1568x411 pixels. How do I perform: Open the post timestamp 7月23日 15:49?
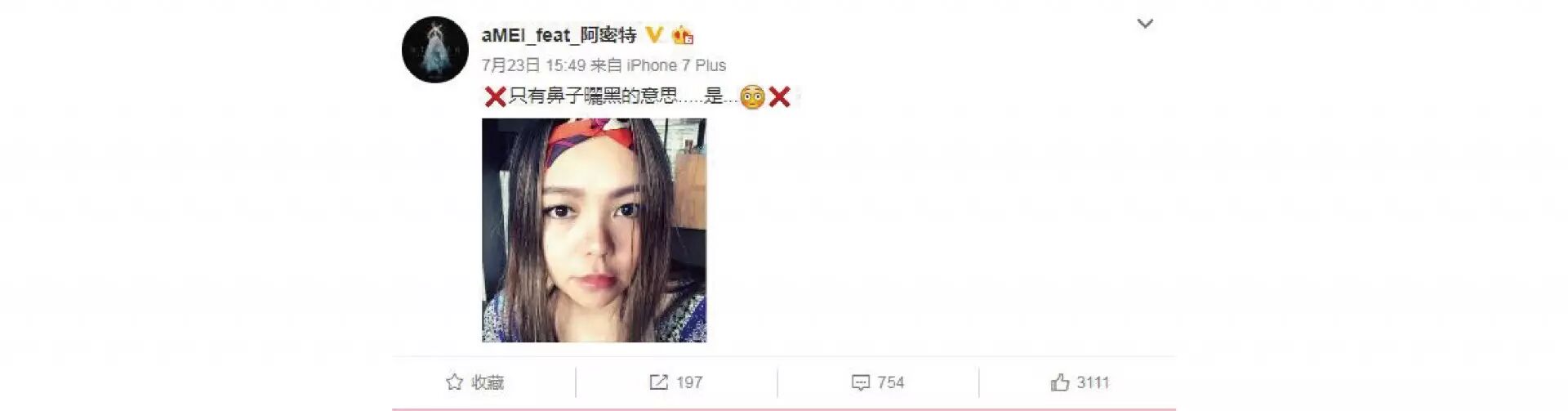click(533, 65)
